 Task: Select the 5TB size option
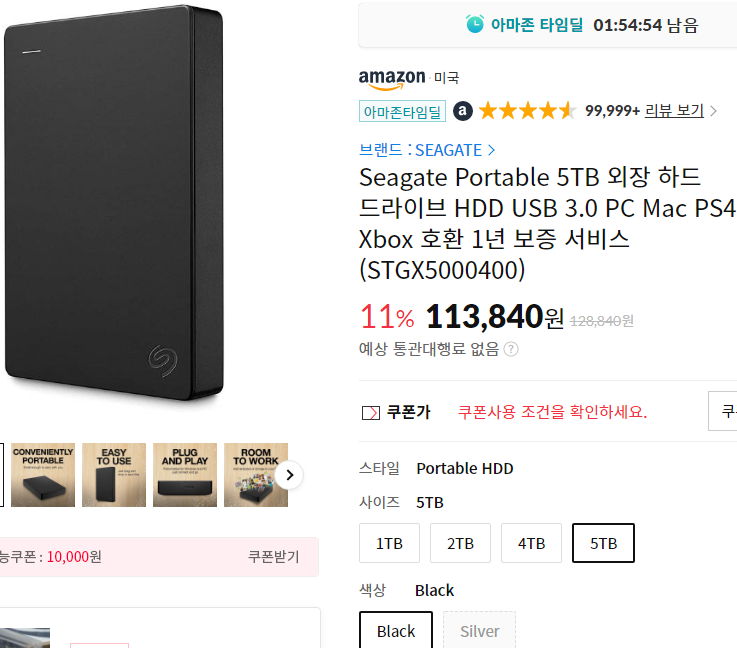click(x=603, y=543)
